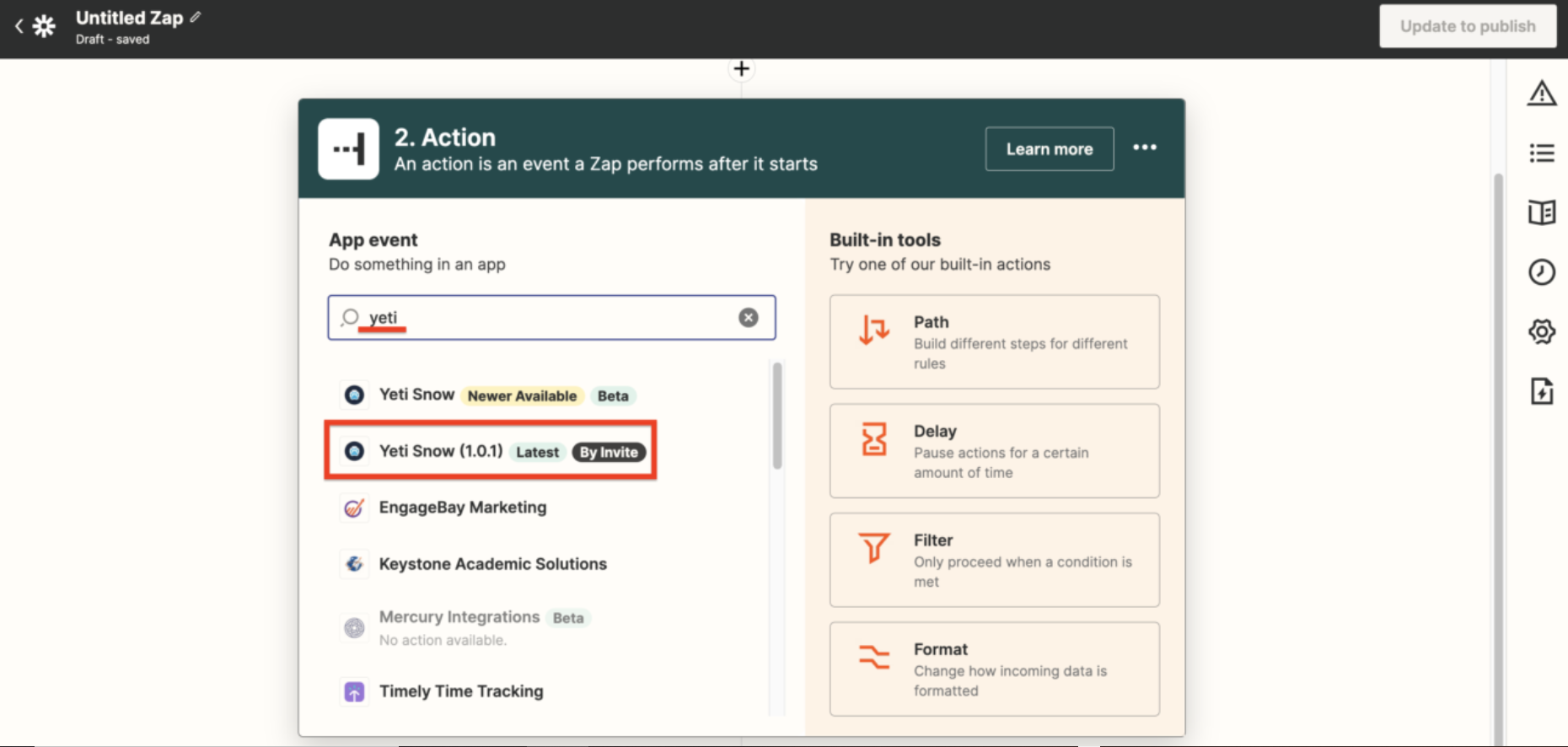Add a step with the plus button
1568x747 pixels.
tap(741, 69)
